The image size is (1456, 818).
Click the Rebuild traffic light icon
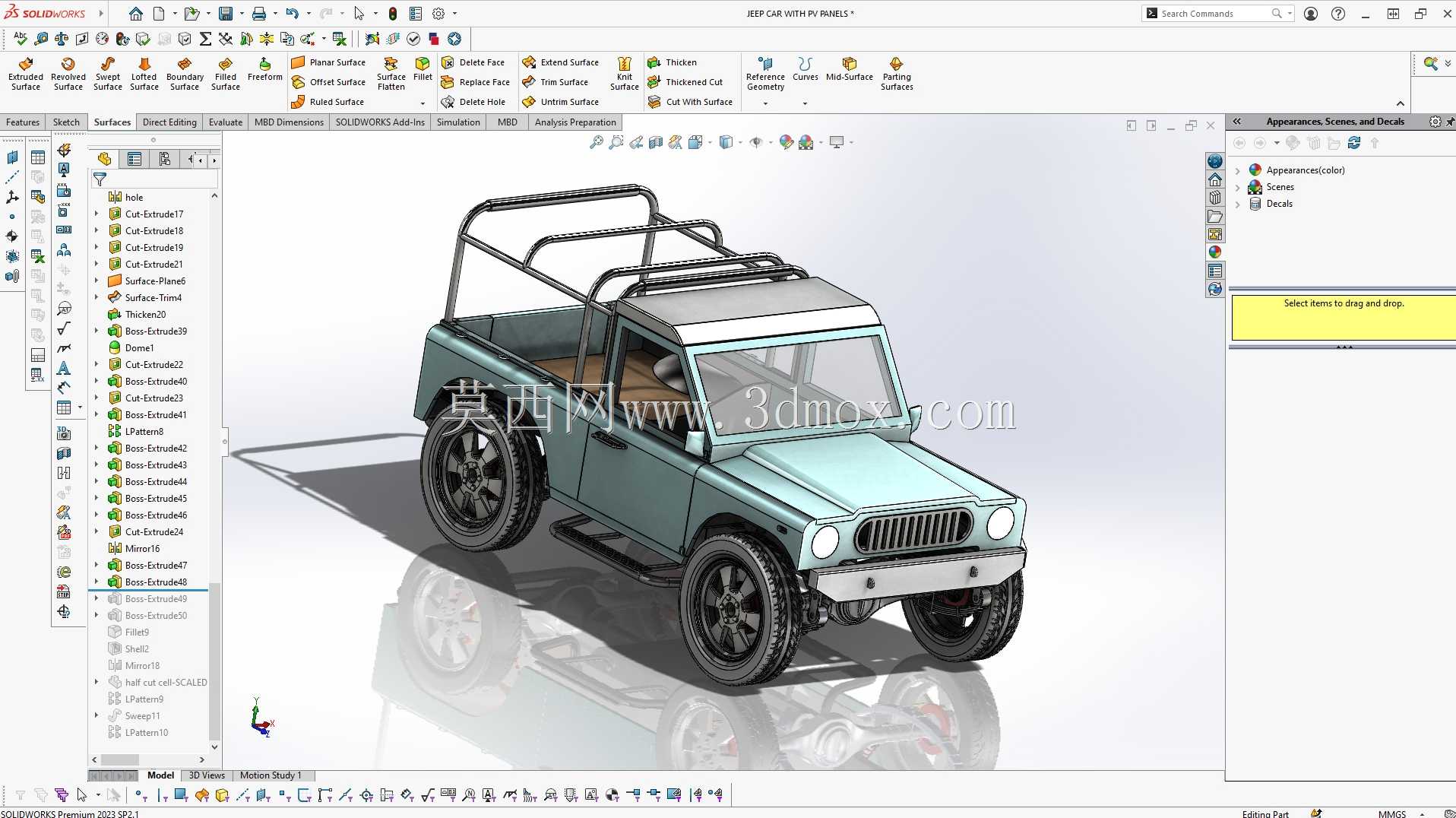pos(393,14)
